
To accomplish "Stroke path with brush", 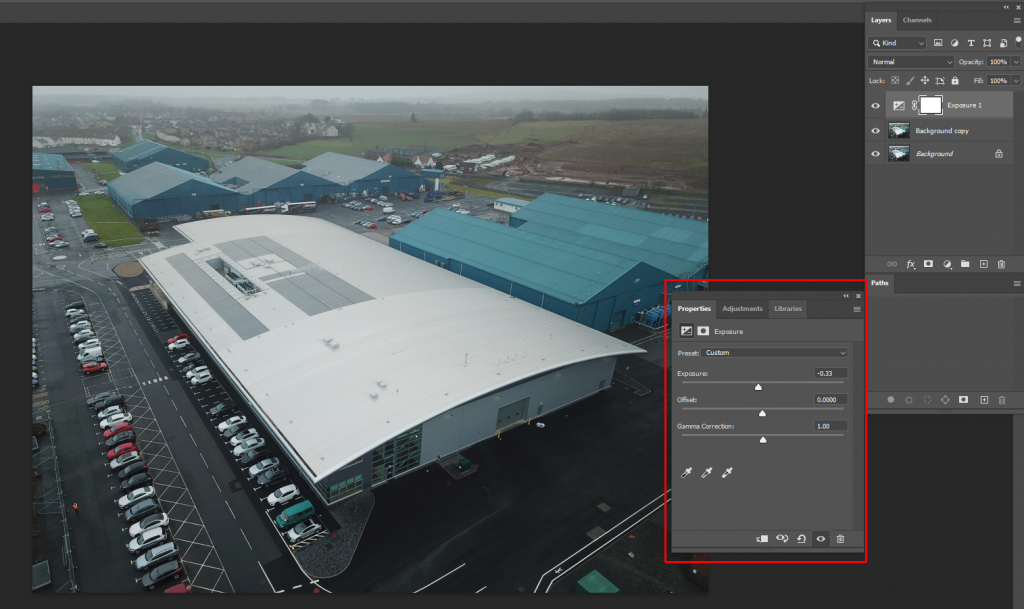I will point(909,400).
